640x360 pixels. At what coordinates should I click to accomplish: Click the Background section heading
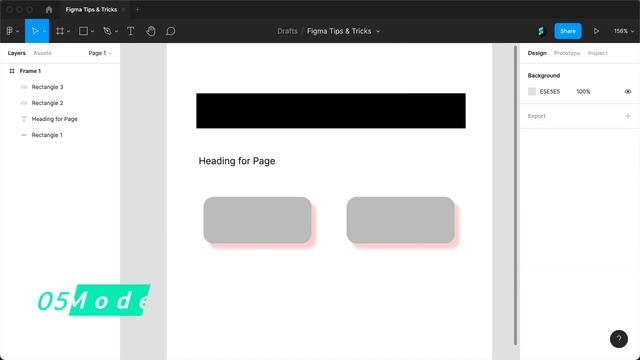pos(544,76)
